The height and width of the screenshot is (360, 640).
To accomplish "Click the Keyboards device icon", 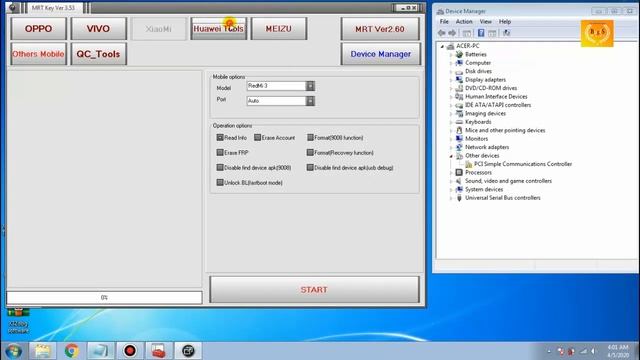I will (459, 122).
